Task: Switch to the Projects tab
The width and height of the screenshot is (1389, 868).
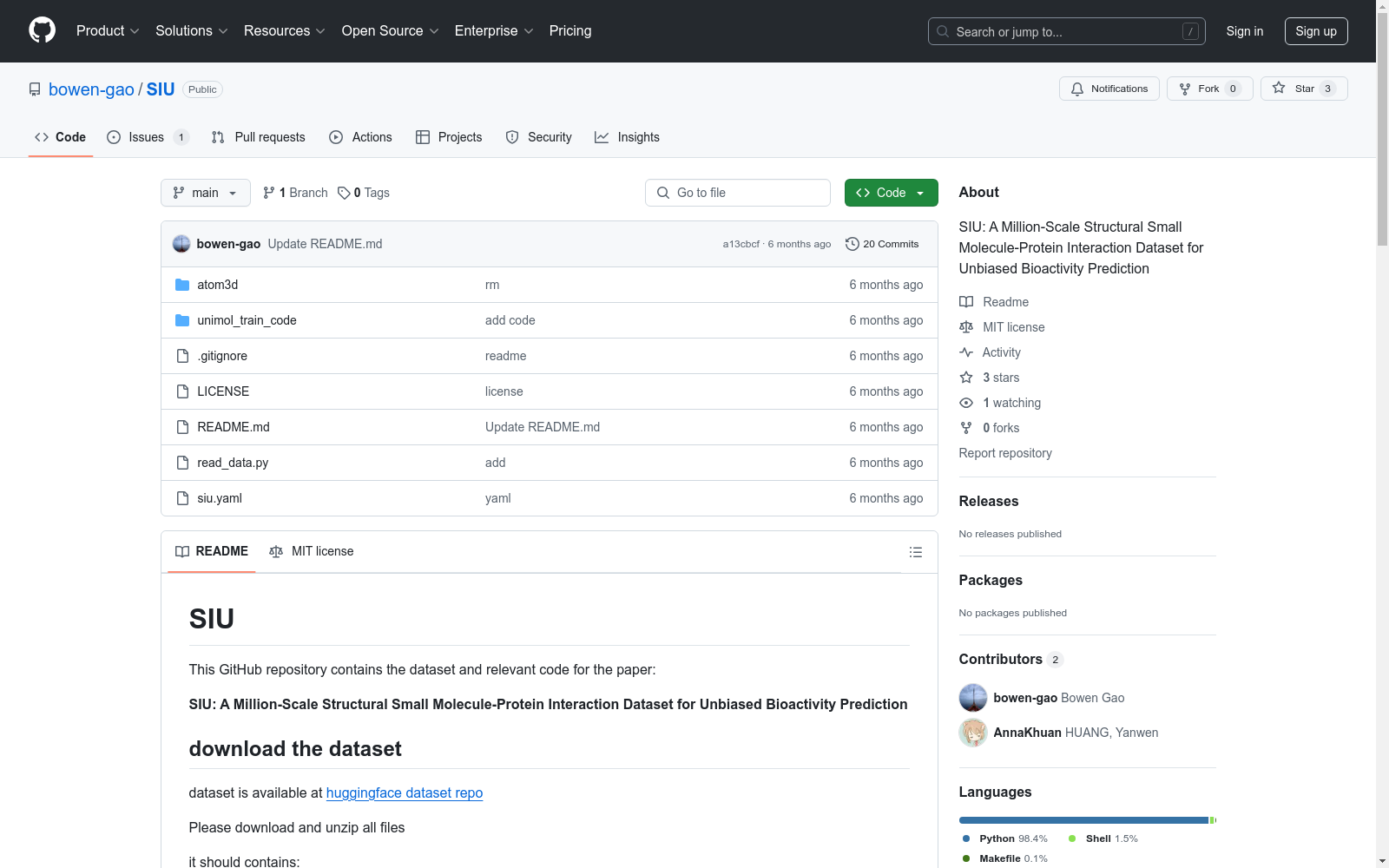Action: tap(449, 137)
